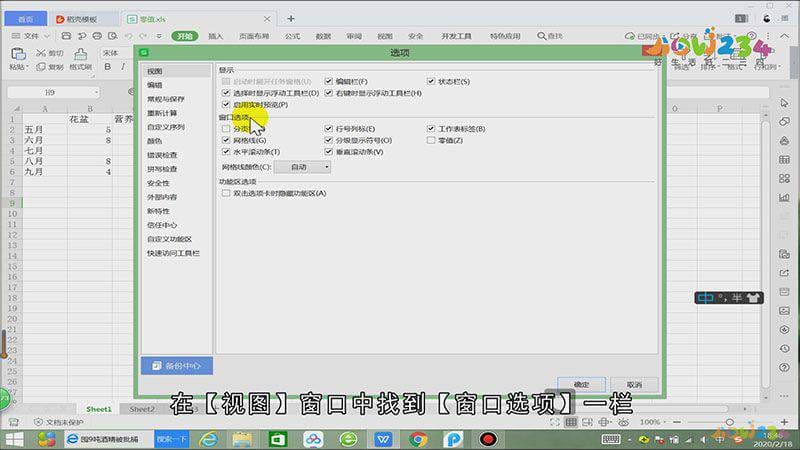Select the 重新计算 category in options list

tap(162, 113)
